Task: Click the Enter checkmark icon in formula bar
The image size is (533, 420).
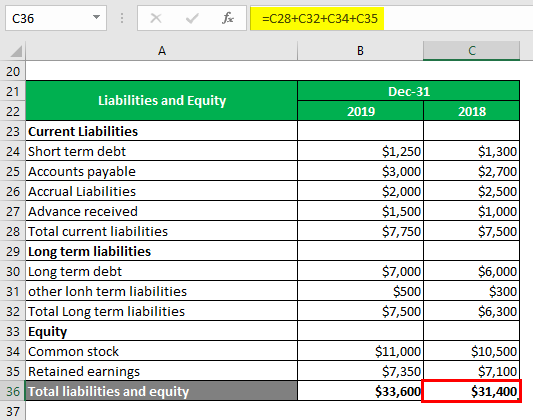Action: click(192, 18)
